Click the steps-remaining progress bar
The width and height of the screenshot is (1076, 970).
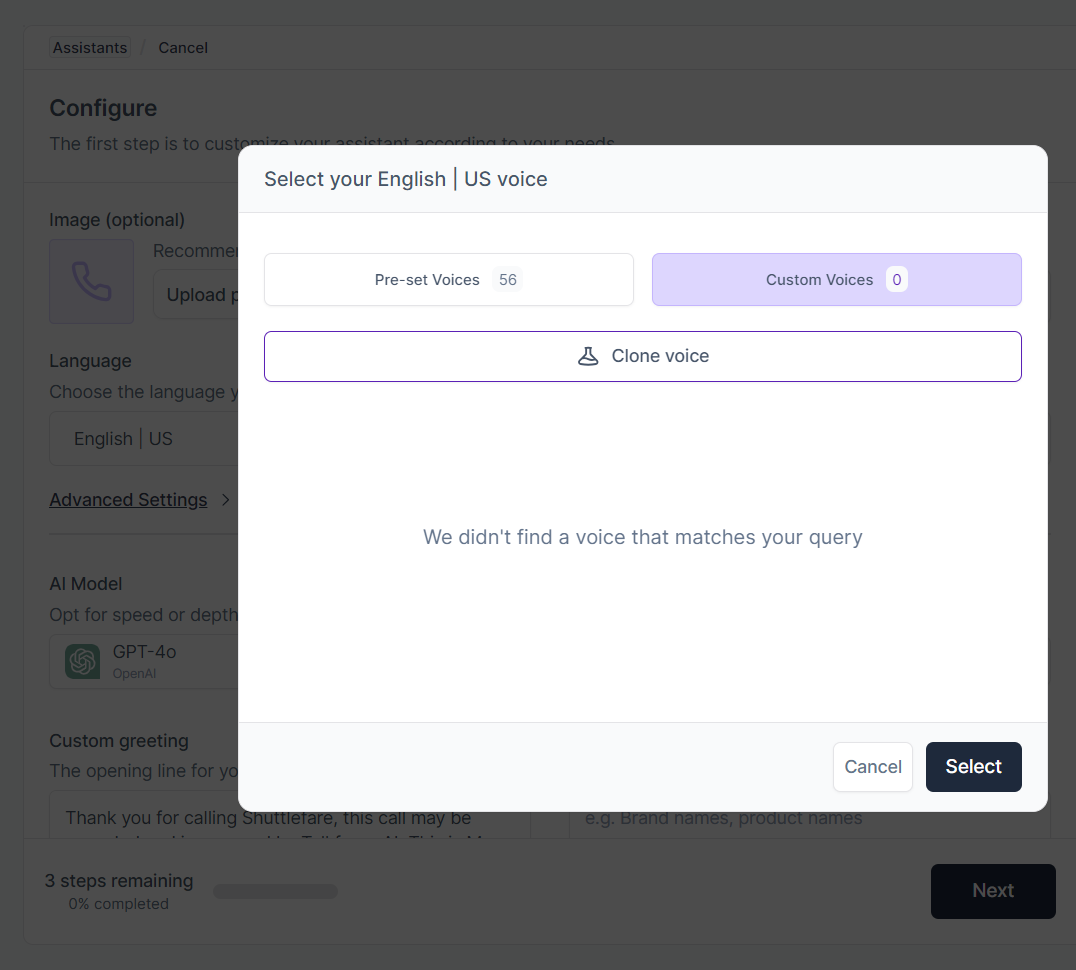pyautogui.click(x=275, y=891)
